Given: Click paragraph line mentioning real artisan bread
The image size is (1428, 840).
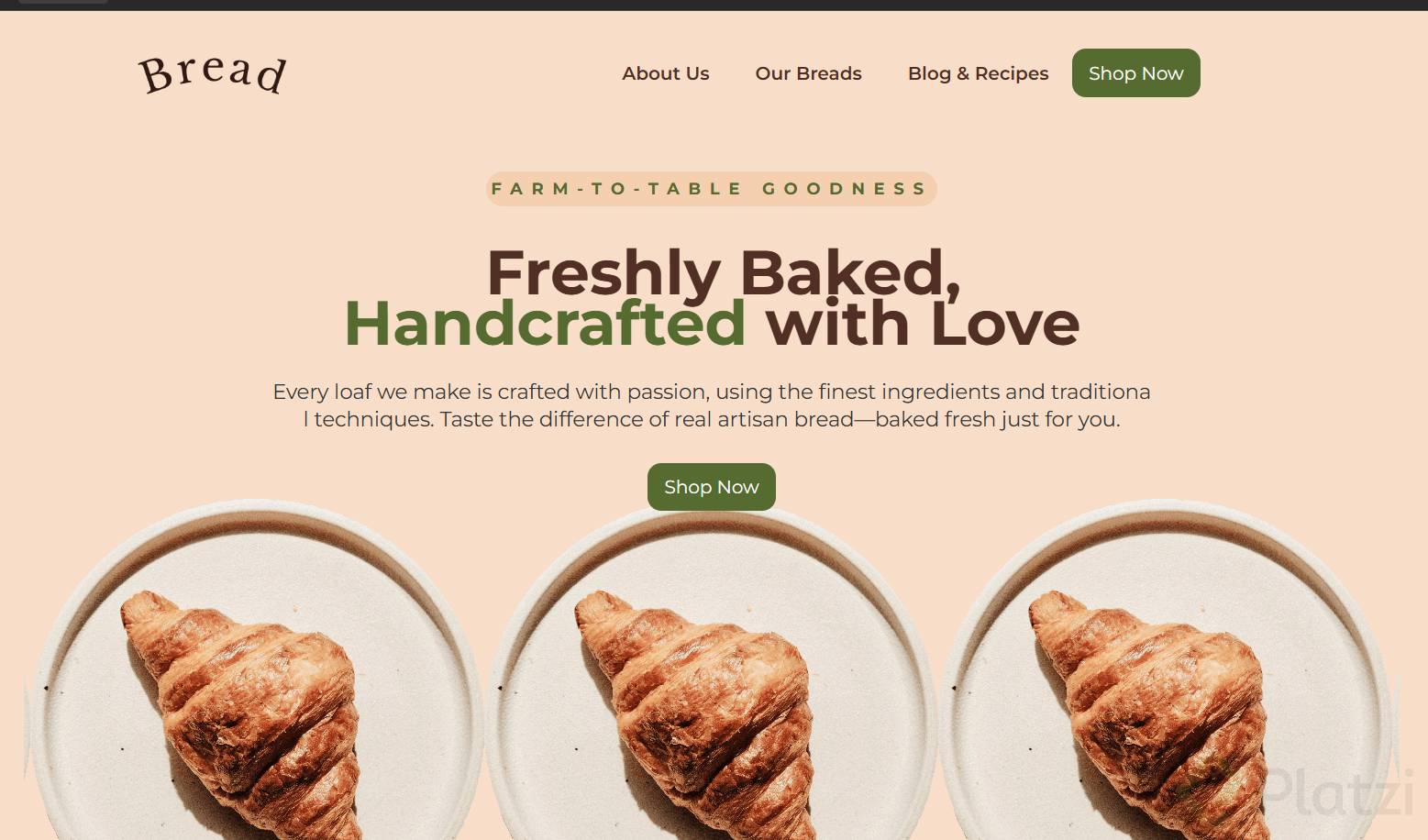Looking at the screenshot, I should 712,419.
